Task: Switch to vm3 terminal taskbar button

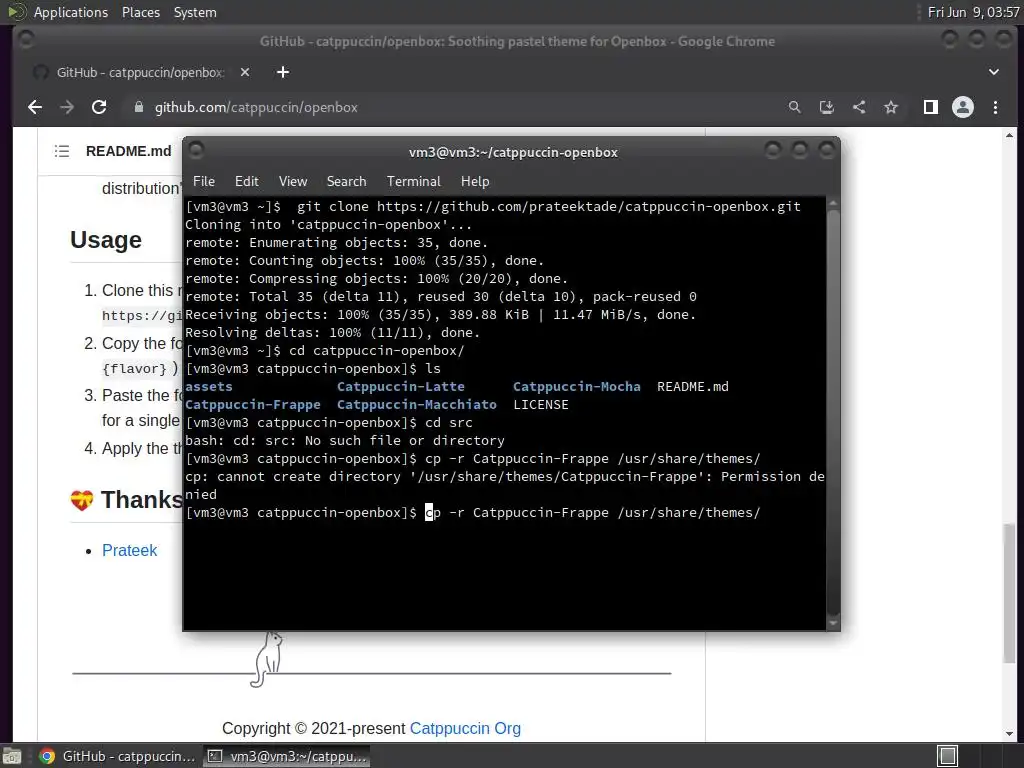Action: pyautogui.click(x=286, y=756)
